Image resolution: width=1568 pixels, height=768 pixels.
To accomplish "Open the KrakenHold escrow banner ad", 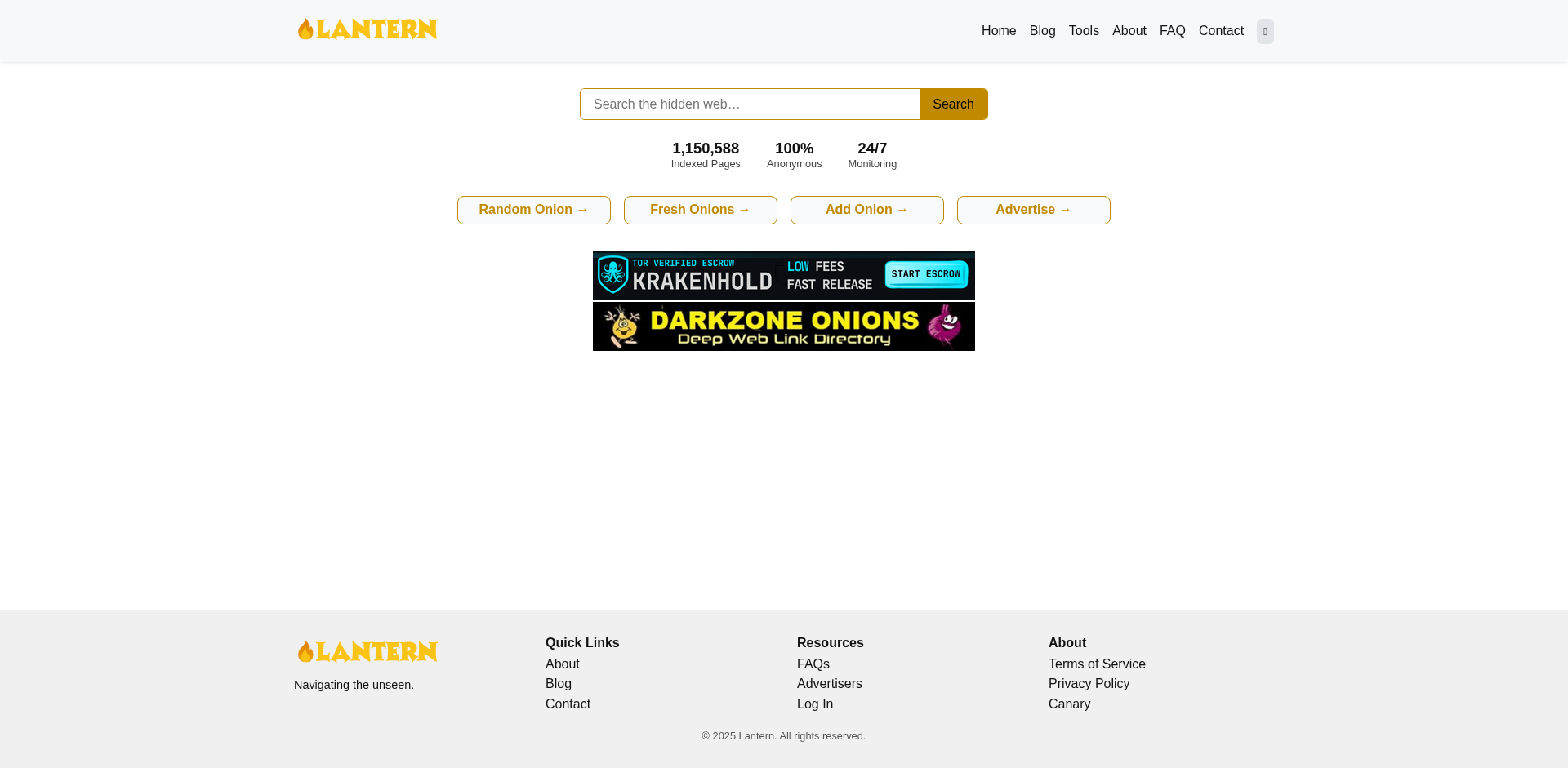I will [x=783, y=275].
